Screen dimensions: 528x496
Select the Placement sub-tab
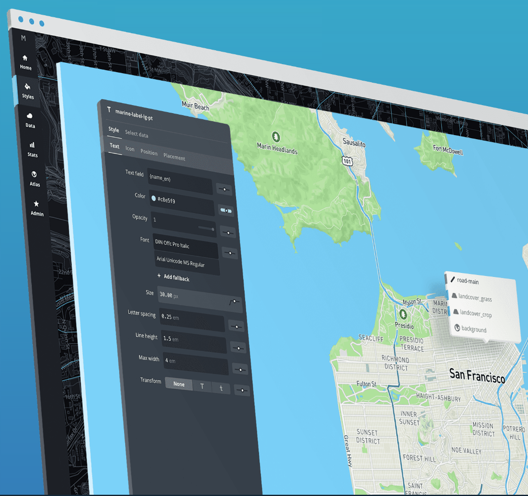pos(174,157)
